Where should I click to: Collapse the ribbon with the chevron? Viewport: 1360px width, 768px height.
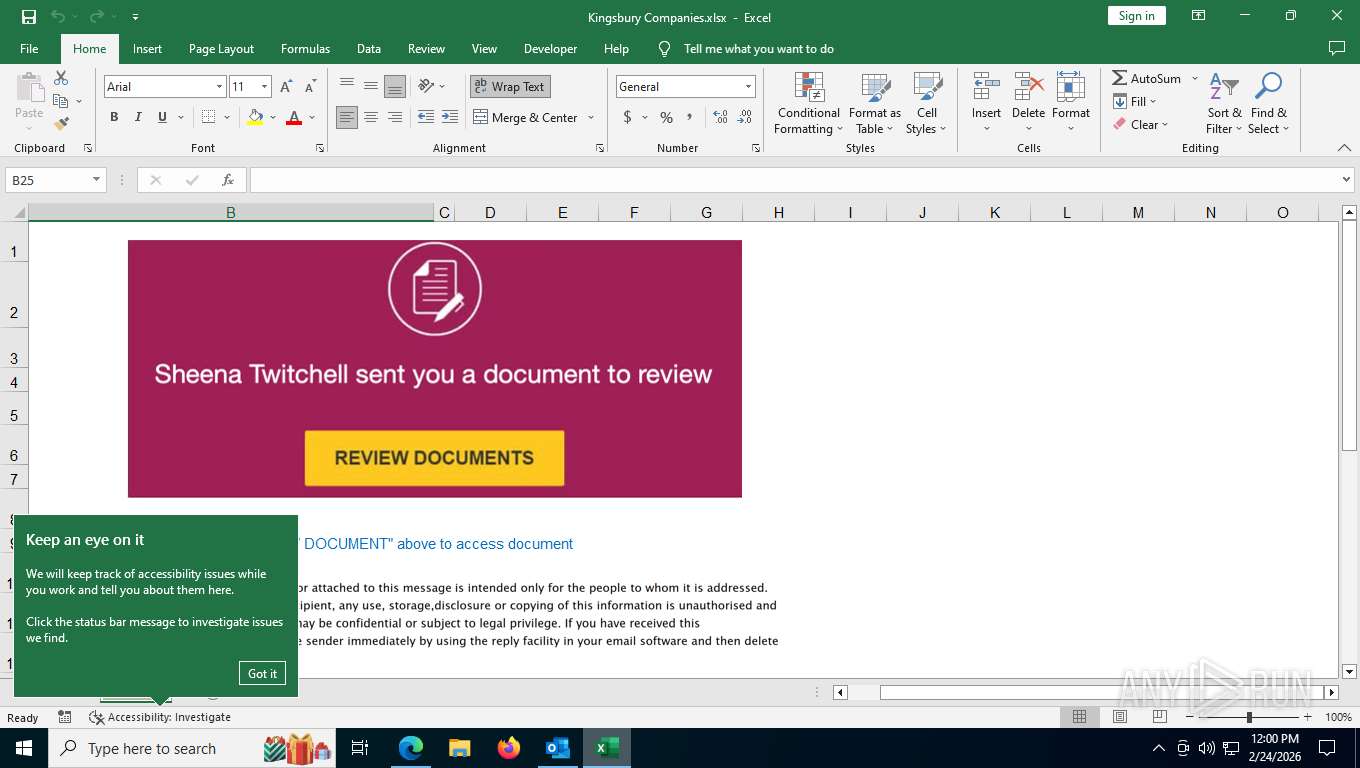coord(1344,148)
